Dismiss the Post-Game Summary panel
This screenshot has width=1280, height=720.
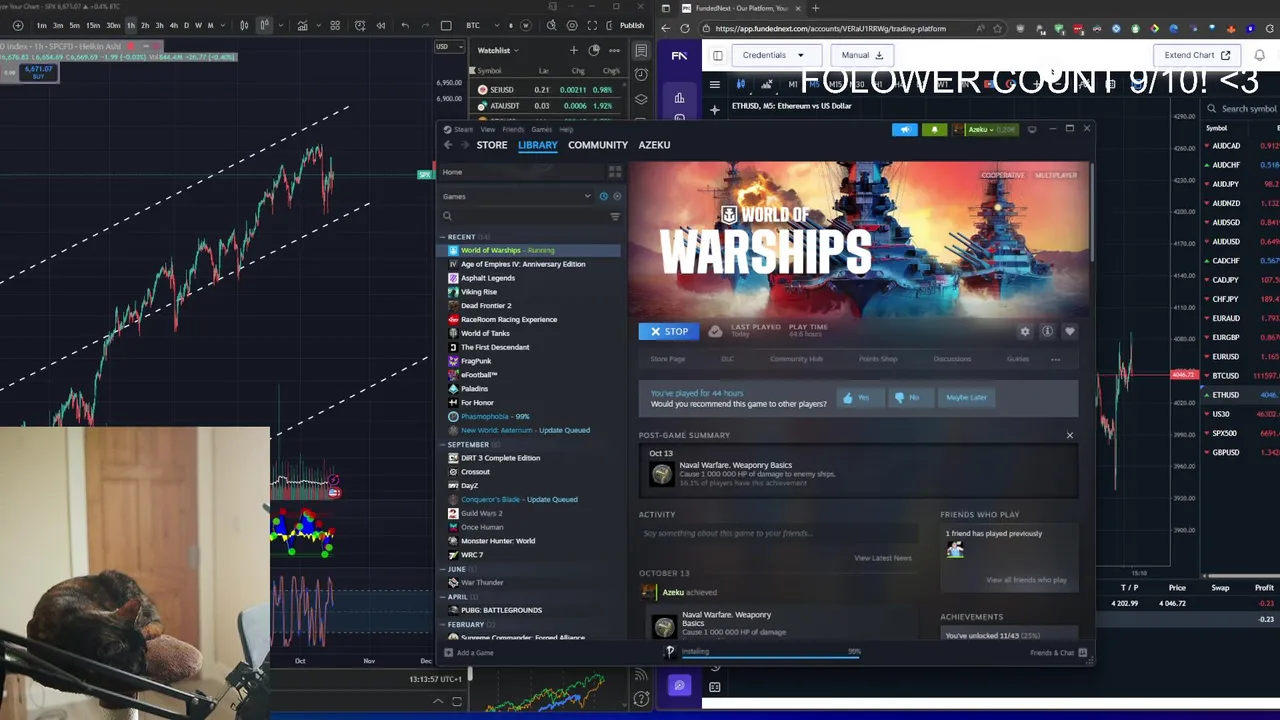click(1069, 435)
